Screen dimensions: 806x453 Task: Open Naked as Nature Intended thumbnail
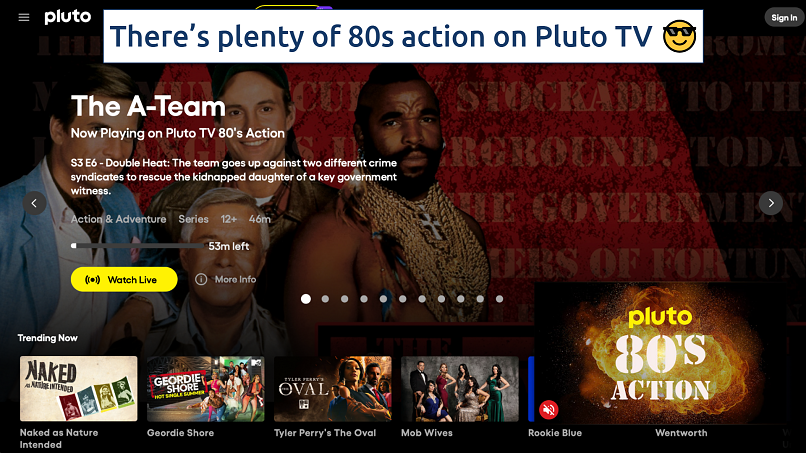[x=79, y=389]
